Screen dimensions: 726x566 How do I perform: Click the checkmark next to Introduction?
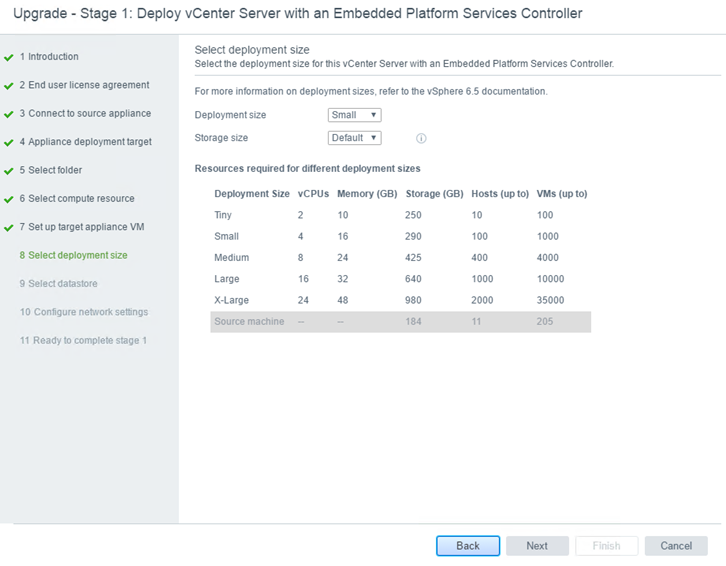[8, 58]
